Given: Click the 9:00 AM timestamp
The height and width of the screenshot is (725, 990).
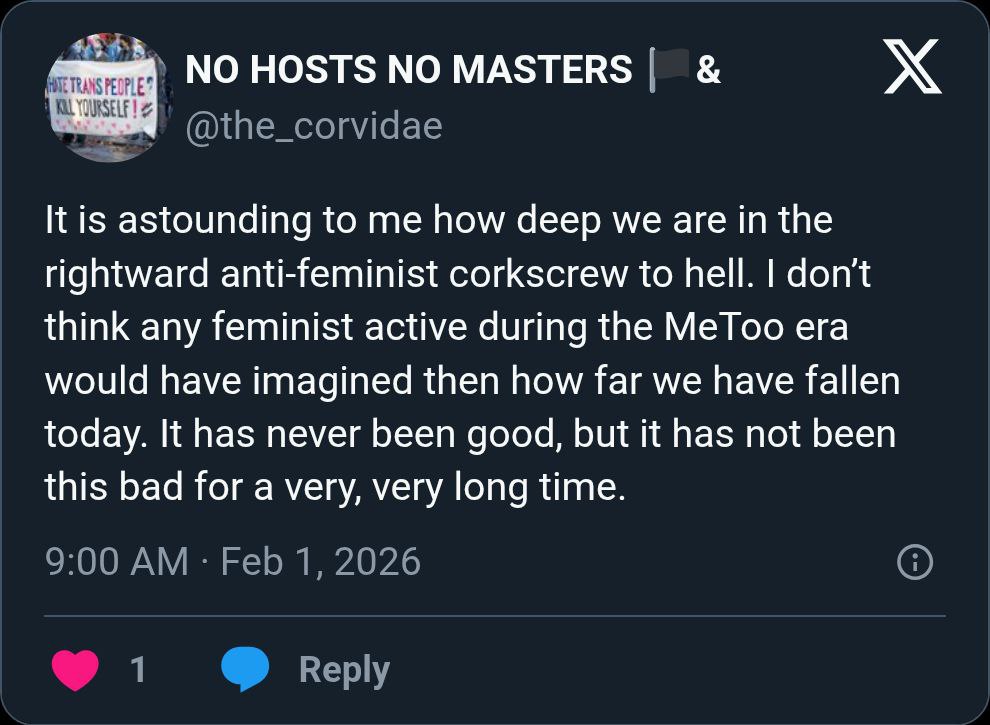Looking at the screenshot, I should coord(117,561).
